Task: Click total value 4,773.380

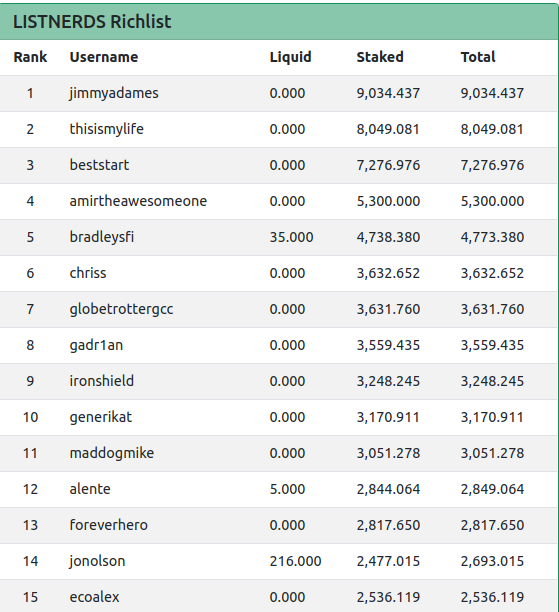Action: tap(492, 237)
